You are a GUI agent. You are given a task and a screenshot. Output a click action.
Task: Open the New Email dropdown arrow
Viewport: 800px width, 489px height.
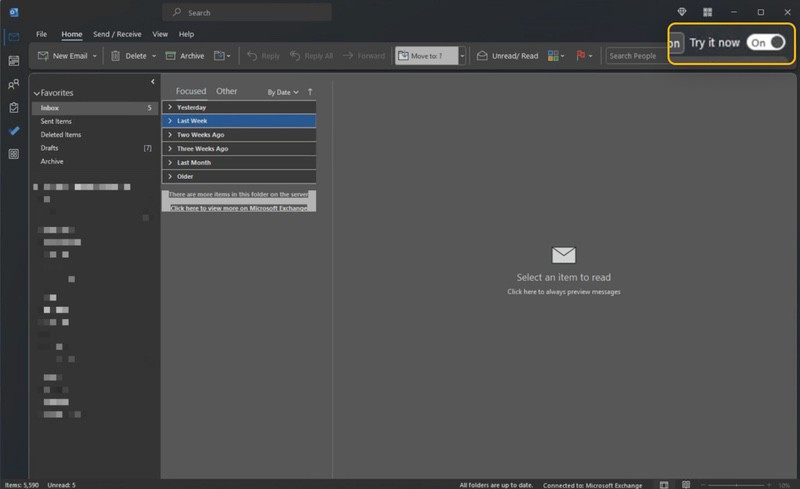94,56
